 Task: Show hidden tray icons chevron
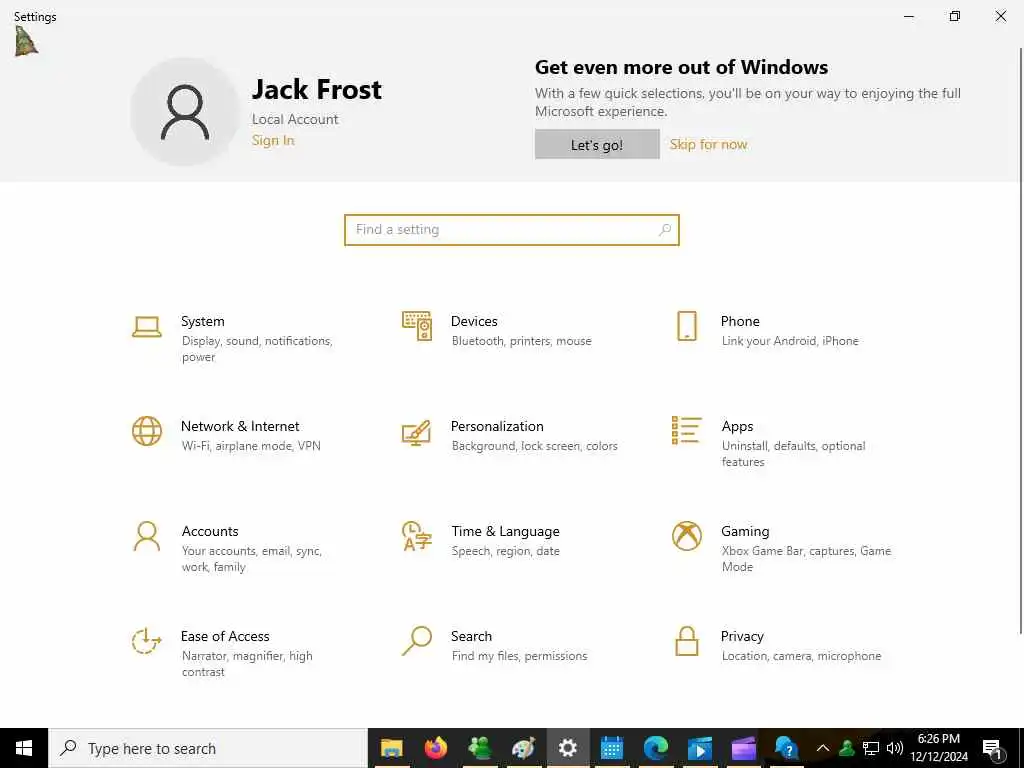(822, 748)
